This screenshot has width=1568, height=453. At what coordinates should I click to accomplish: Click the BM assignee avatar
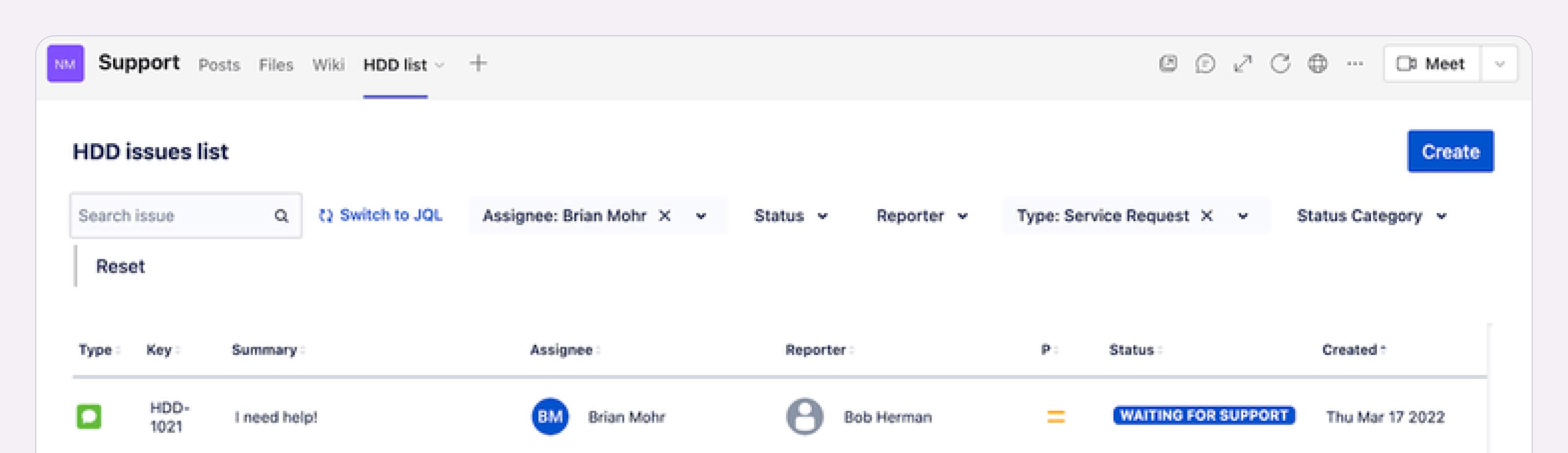click(x=550, y=416)
